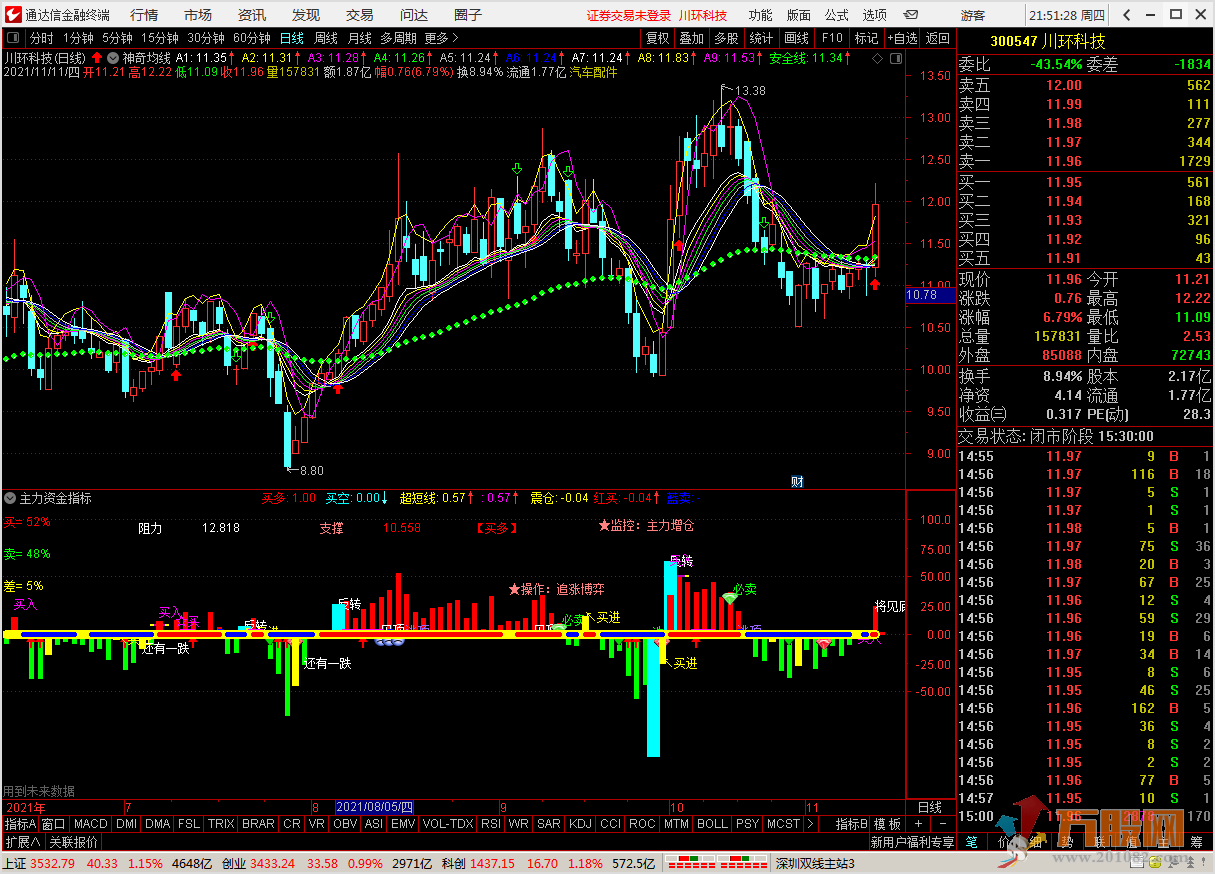1215x874 pixels.
Task: Open the 功能 menu
Action: pos(760,15)
